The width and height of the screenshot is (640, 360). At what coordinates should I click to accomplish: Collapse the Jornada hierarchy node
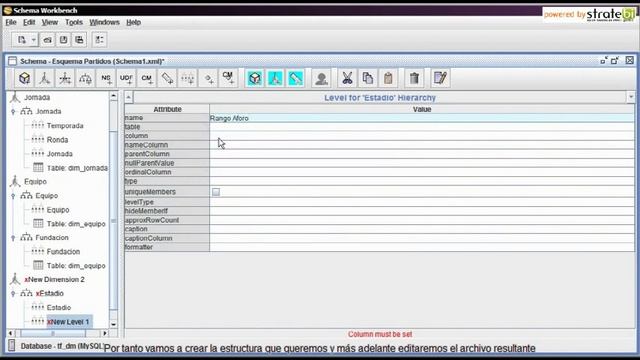(x=13, y=111)
